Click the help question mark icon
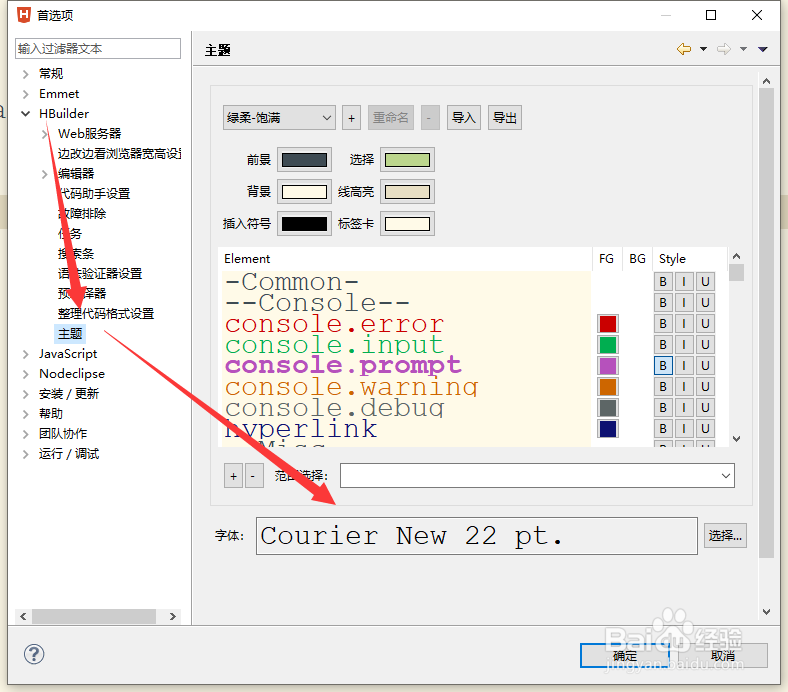This screenshot has width=788, height=692. tap(34, 654)
